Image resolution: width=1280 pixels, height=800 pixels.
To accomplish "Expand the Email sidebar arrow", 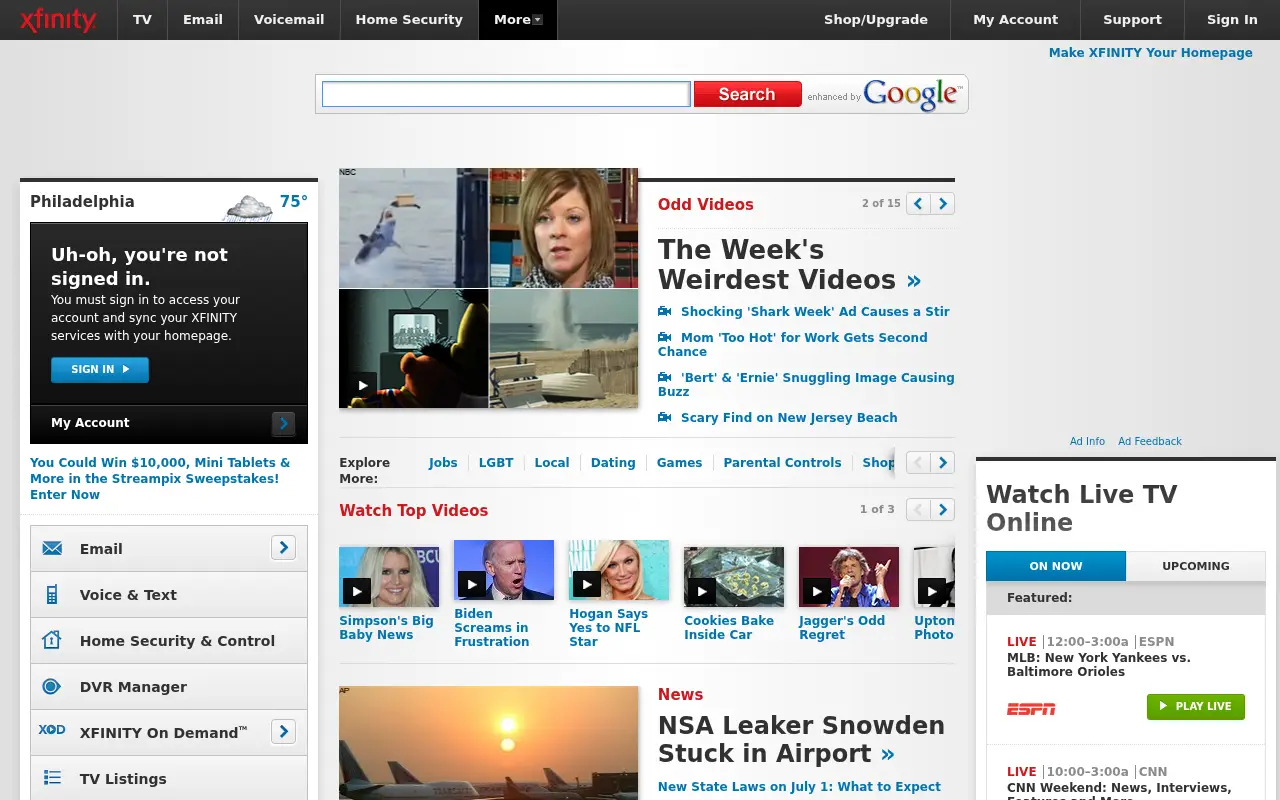I will point(284,548).
